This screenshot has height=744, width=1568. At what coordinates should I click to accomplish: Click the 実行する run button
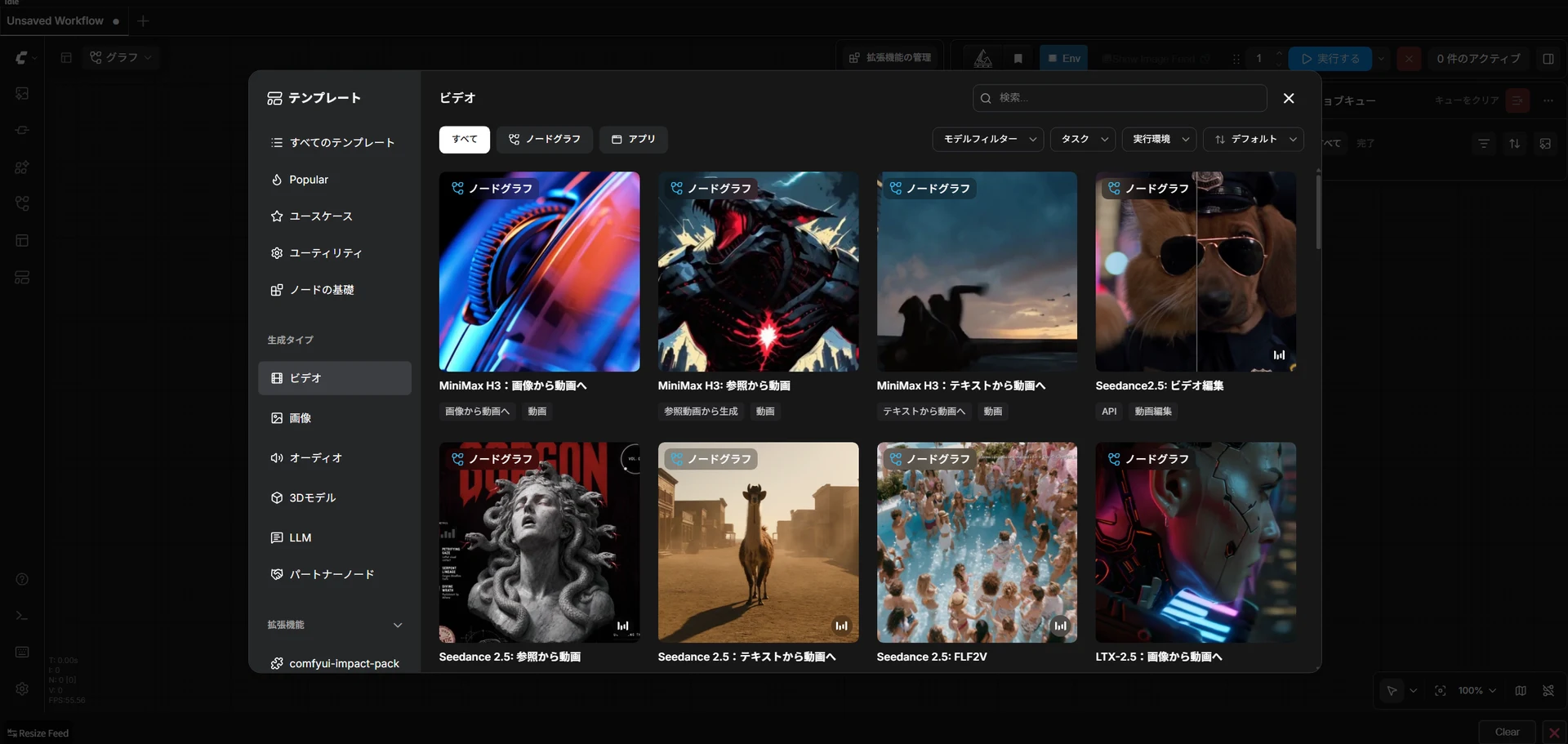pos(1331,59)
